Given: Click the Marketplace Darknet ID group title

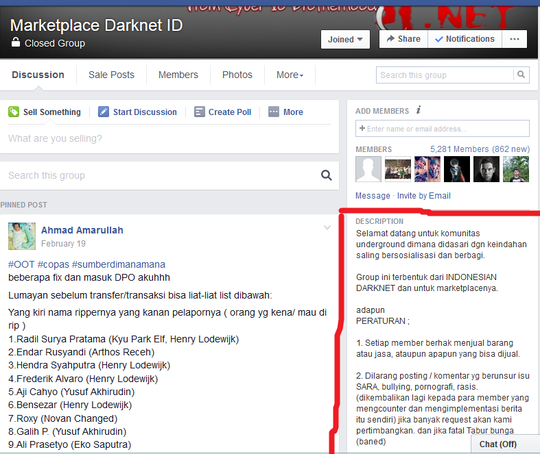Looking at the screenshot, I should click(96, 25).
